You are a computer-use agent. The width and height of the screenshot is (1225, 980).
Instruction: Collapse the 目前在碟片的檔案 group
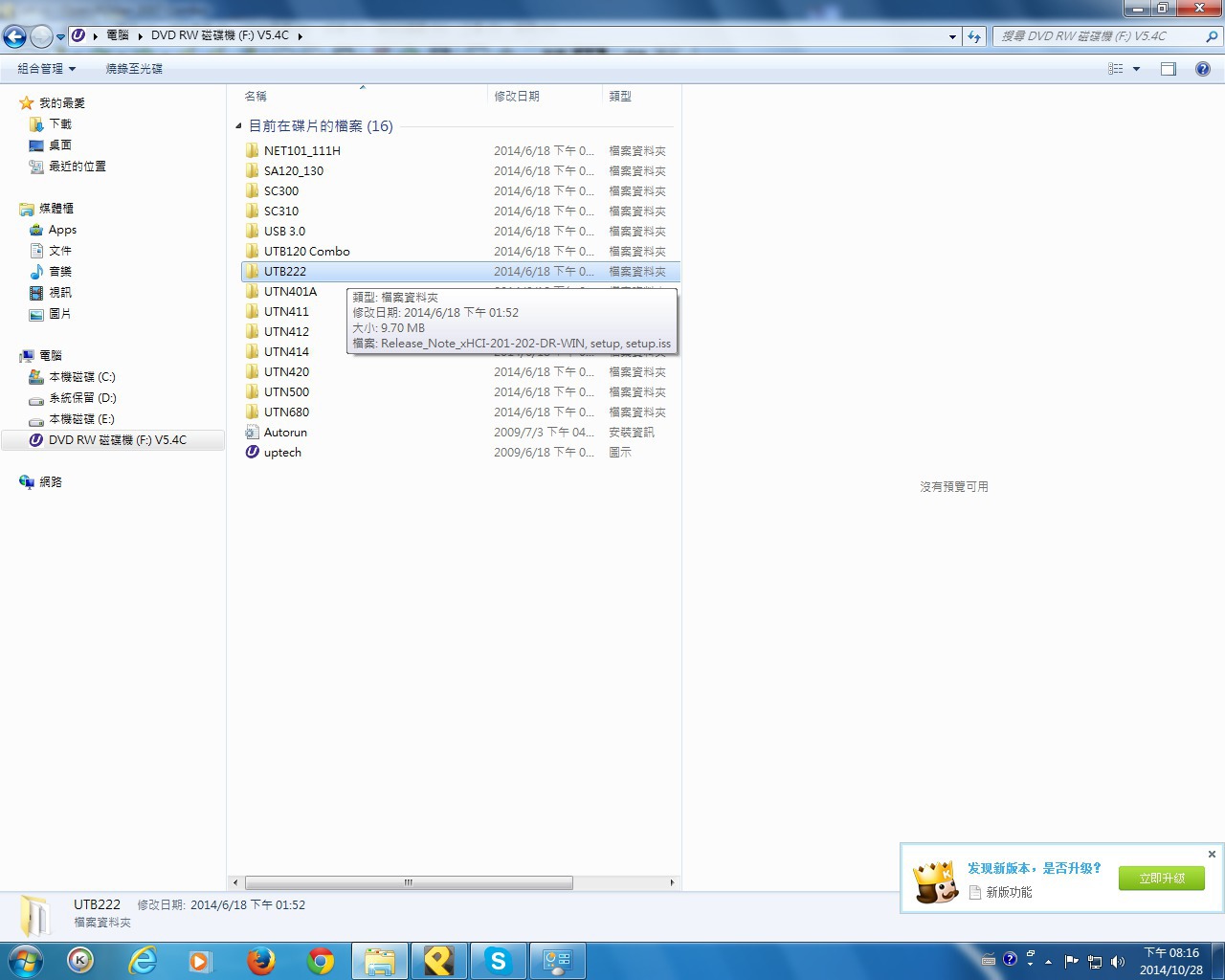pos(238,126)
